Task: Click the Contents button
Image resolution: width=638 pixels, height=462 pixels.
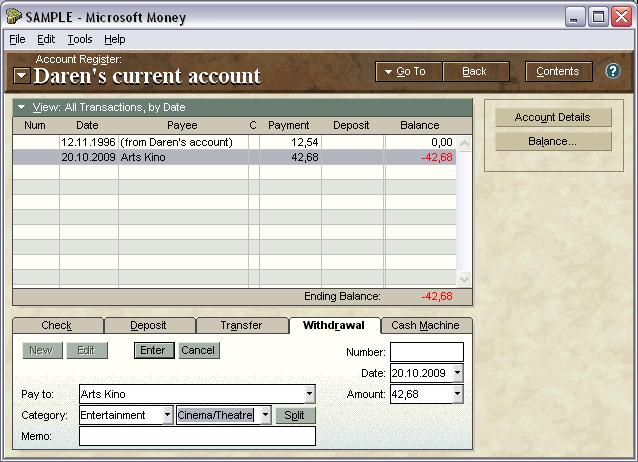Action: 558,72
